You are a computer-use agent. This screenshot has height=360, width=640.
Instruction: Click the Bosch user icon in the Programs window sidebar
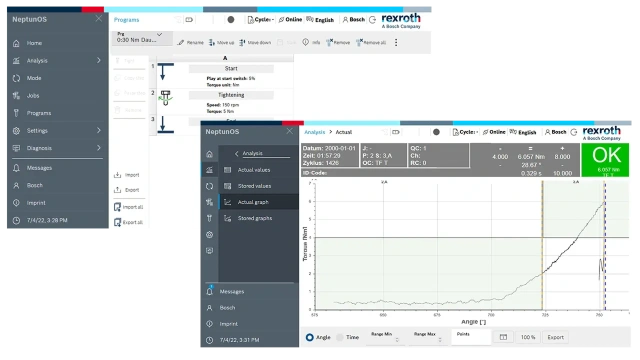[16, 185]
